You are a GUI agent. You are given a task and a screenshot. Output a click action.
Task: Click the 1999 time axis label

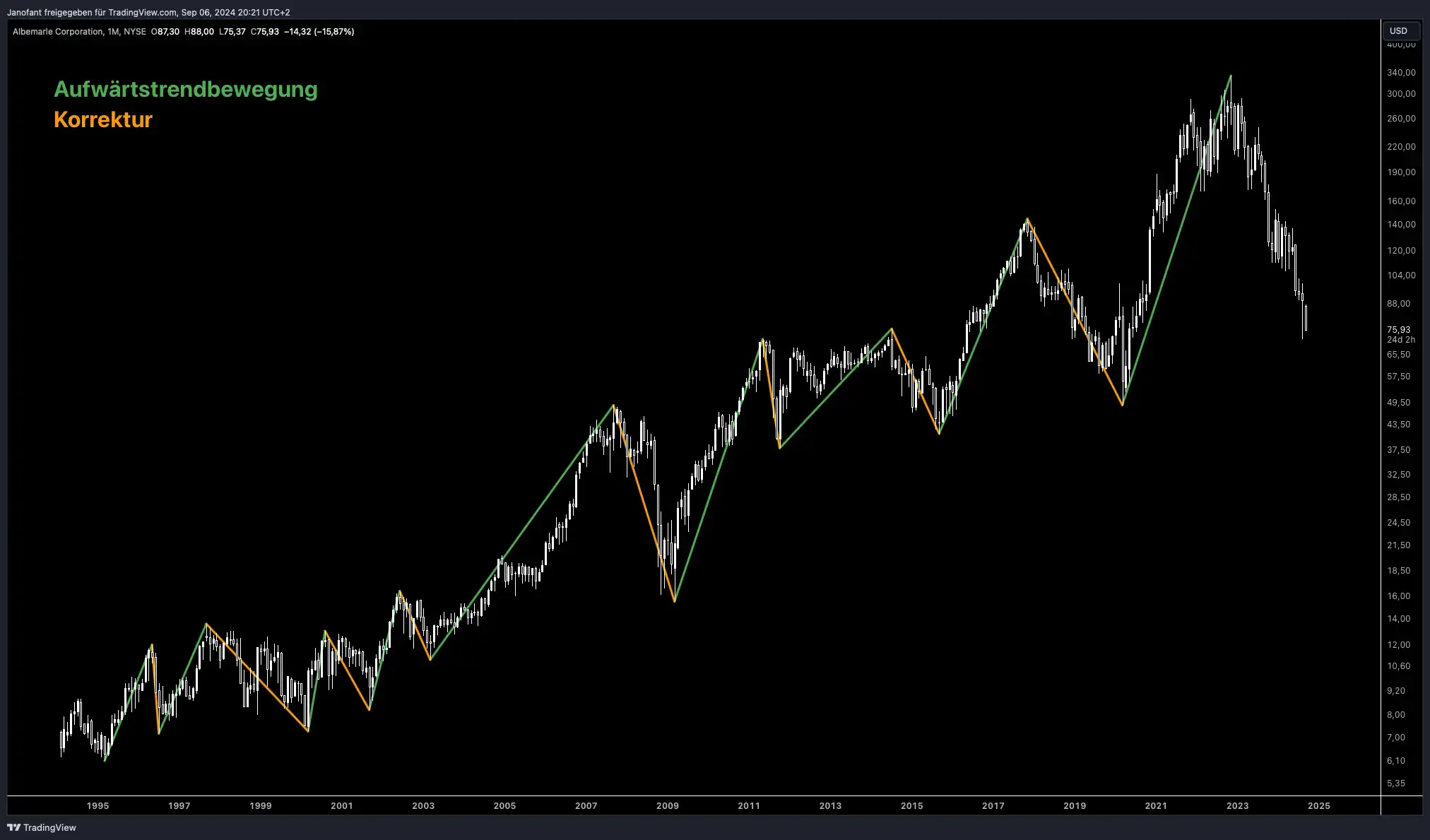point(261,806)
